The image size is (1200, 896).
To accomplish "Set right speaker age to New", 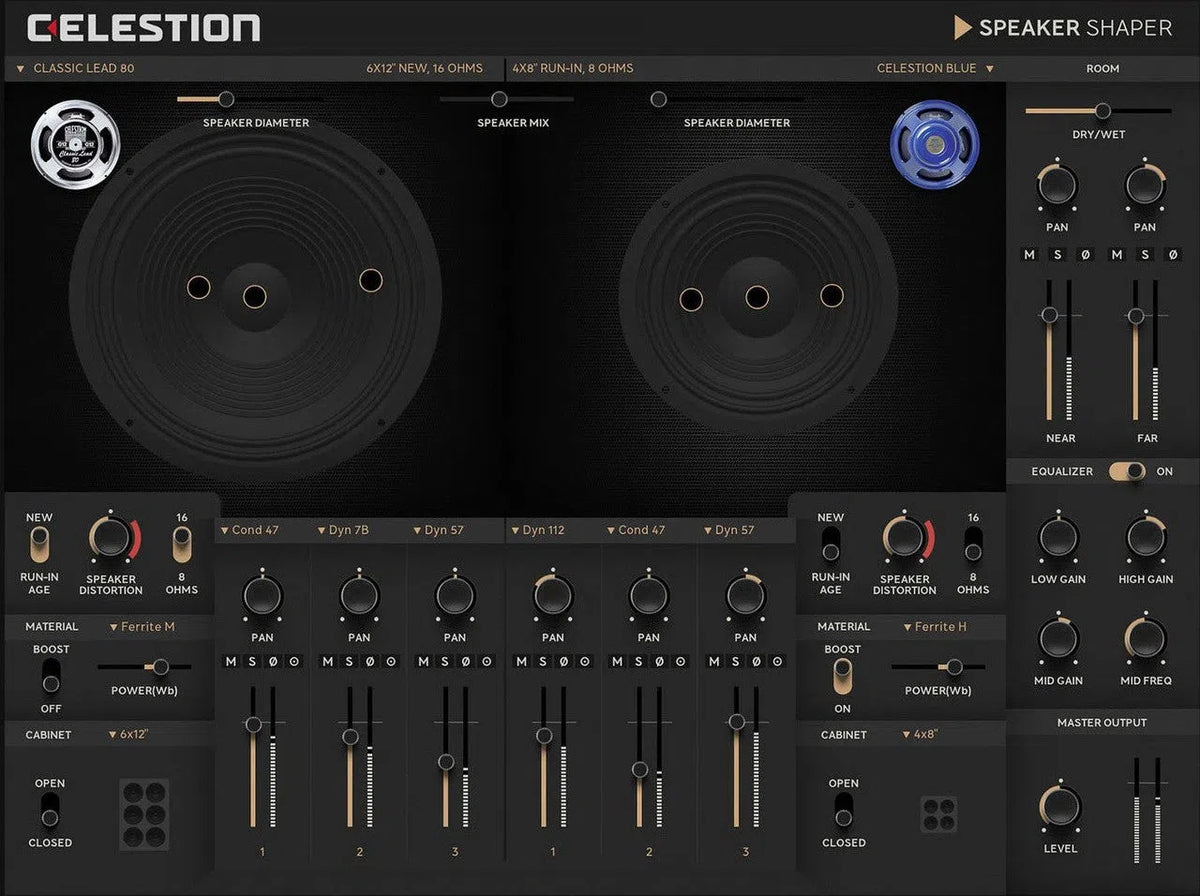I will coord(830,533).
